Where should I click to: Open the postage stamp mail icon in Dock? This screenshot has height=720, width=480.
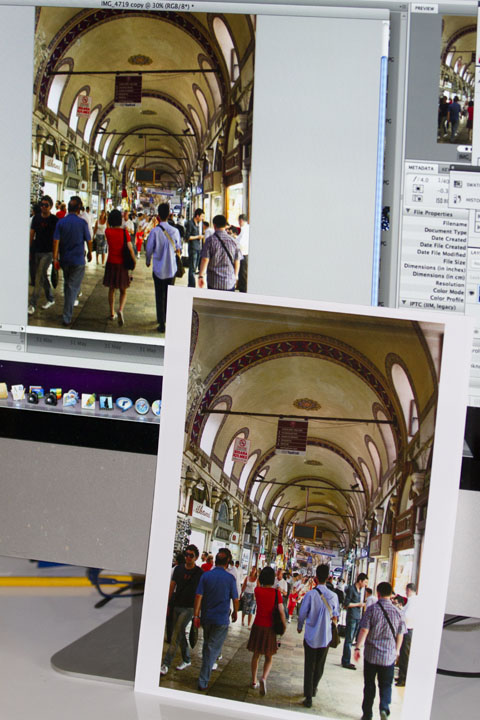point(70,398)
